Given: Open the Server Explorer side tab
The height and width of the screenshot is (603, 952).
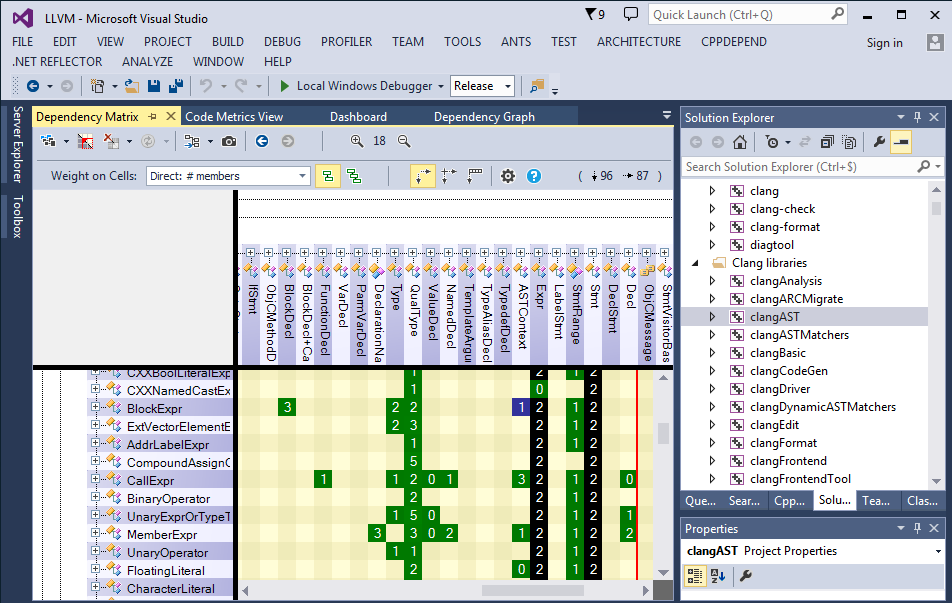Looking at the screenshot, I should 18,145.
